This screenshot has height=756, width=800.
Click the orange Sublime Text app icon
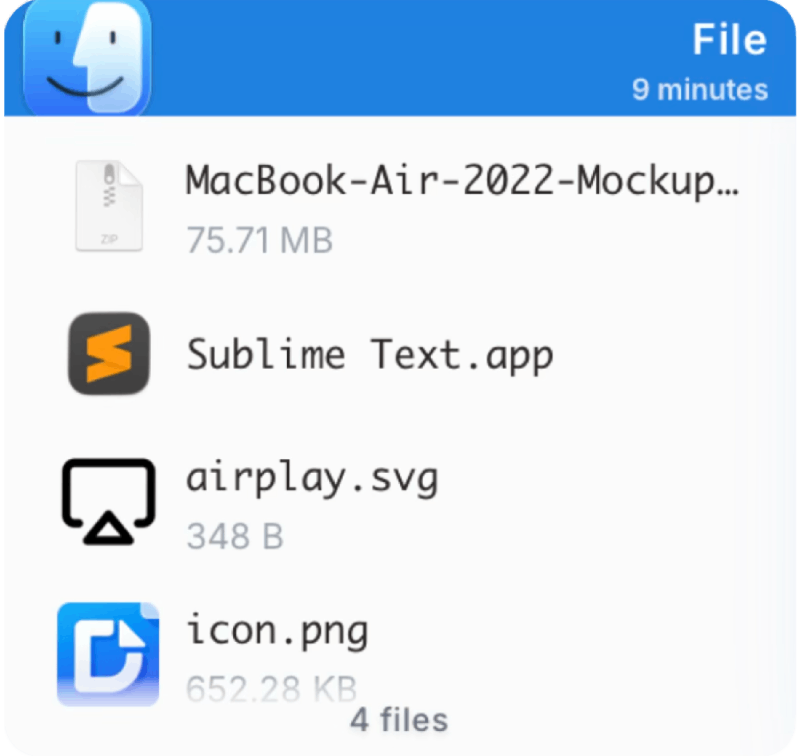(109, 354)
